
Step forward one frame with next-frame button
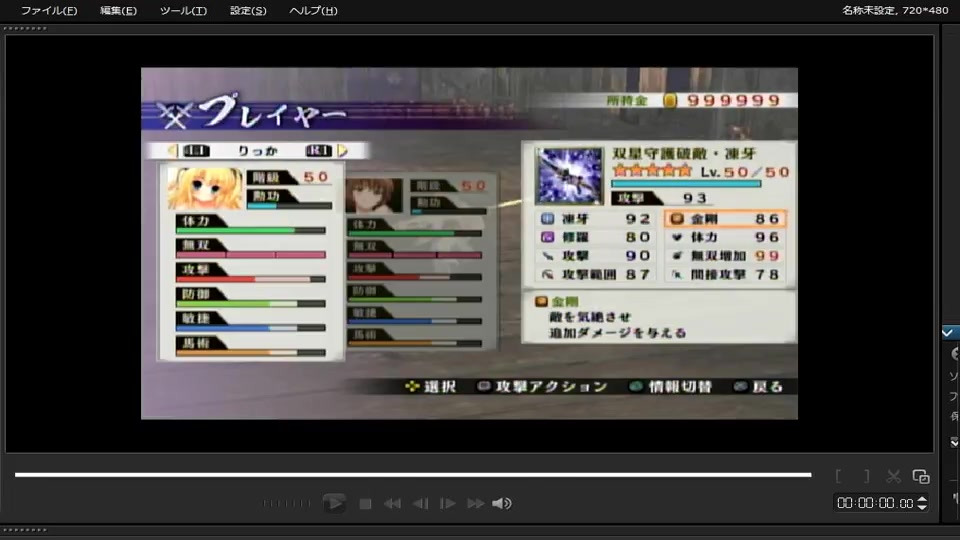click(448, 503)
